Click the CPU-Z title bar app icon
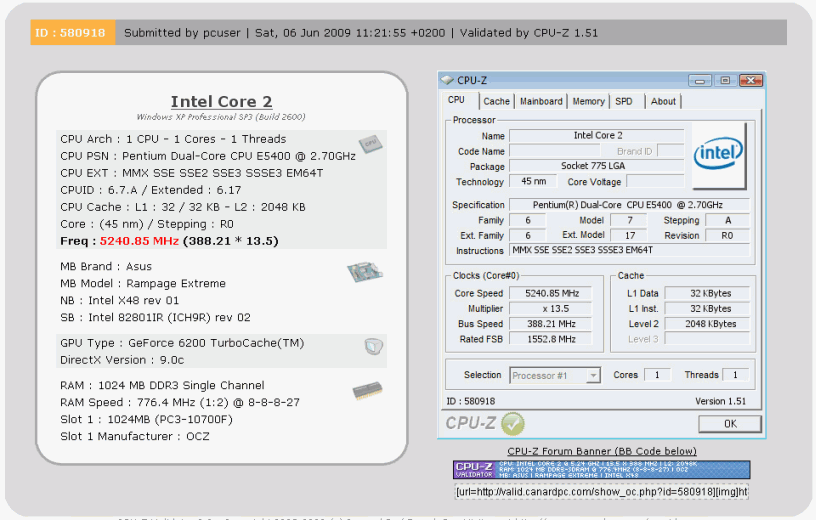This screenshot has height=520, width=816. click(447, 80)
